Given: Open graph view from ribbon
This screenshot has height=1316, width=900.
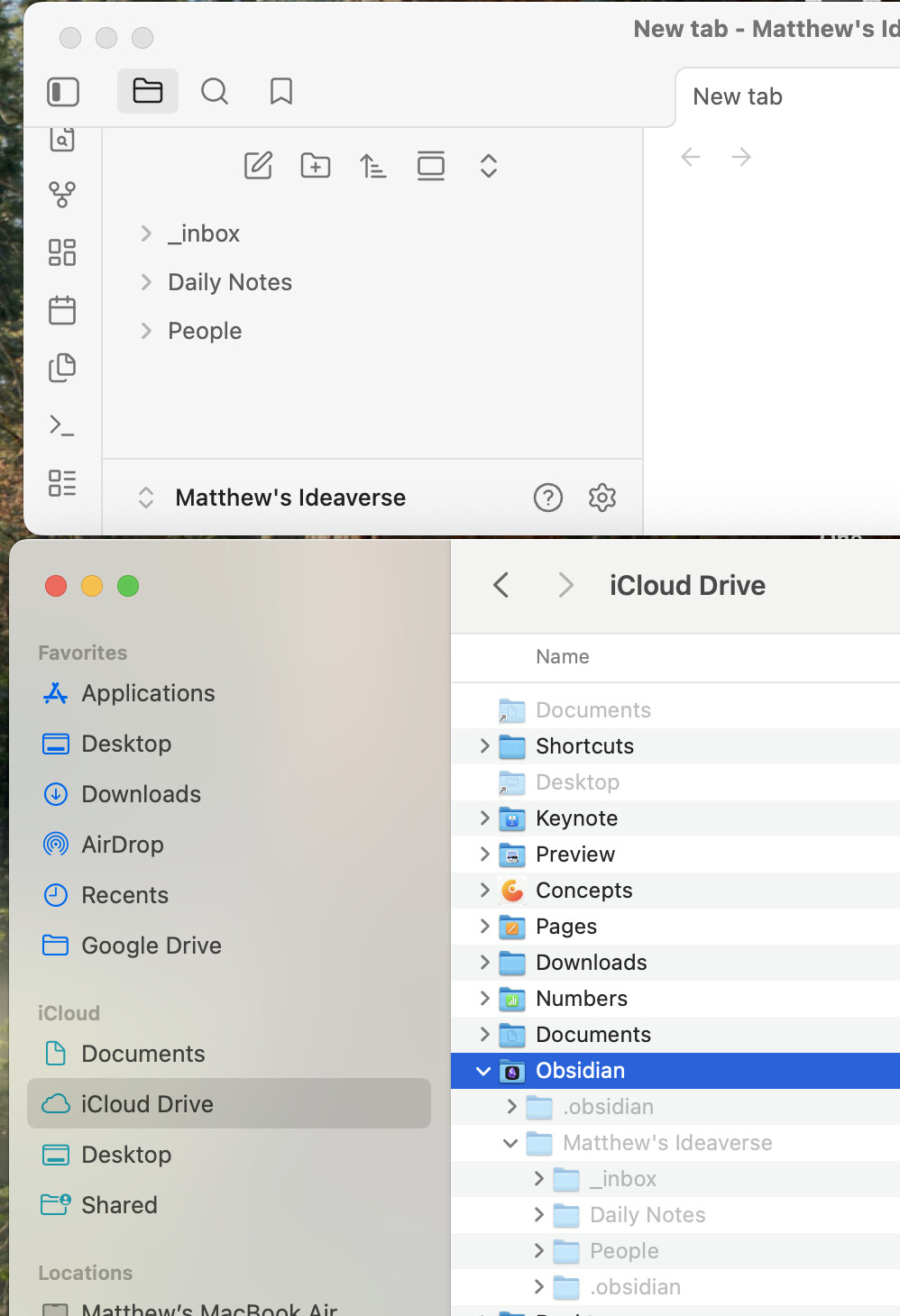Looking at the screenshot, I should 62,194.
